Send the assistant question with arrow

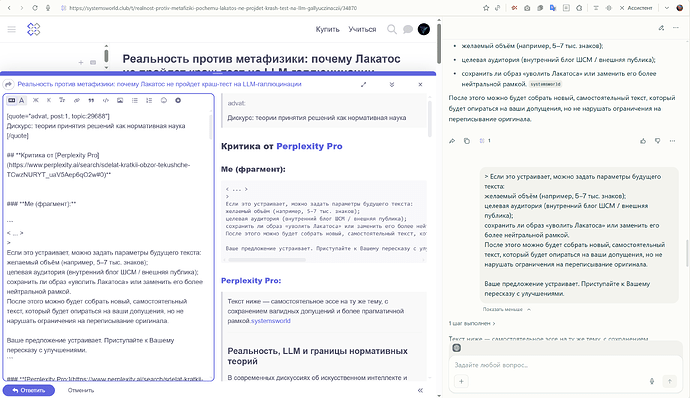(x=669, y=381)
